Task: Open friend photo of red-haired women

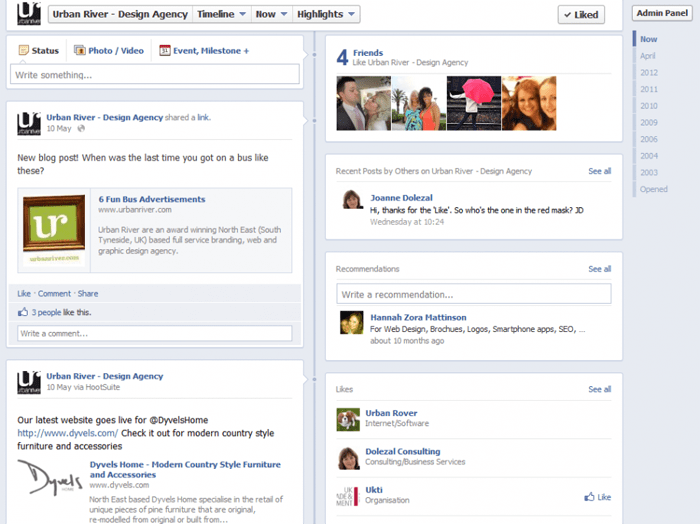Action: [529, 103]
